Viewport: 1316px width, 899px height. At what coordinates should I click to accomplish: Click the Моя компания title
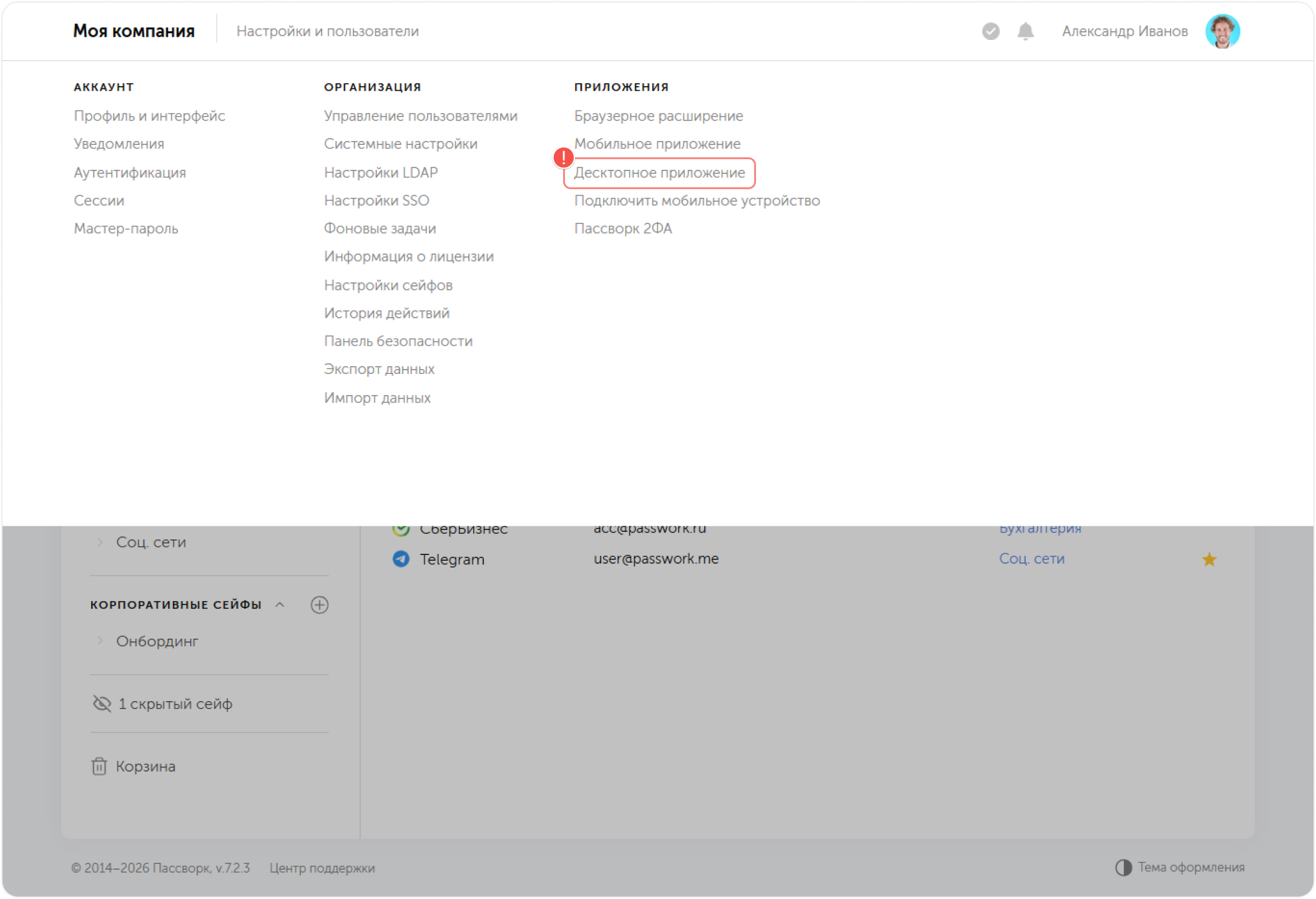pyautogui.click(x=134, y=31)
